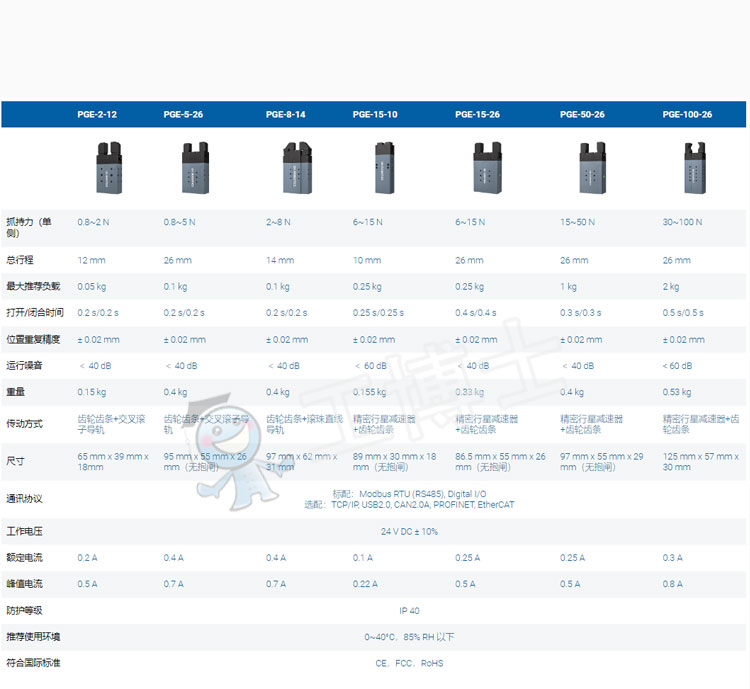Click the PGE-5-26 gripper product image
Viewport: 750px width, 689px height.
pyautogui.click(x=194, y=168)
